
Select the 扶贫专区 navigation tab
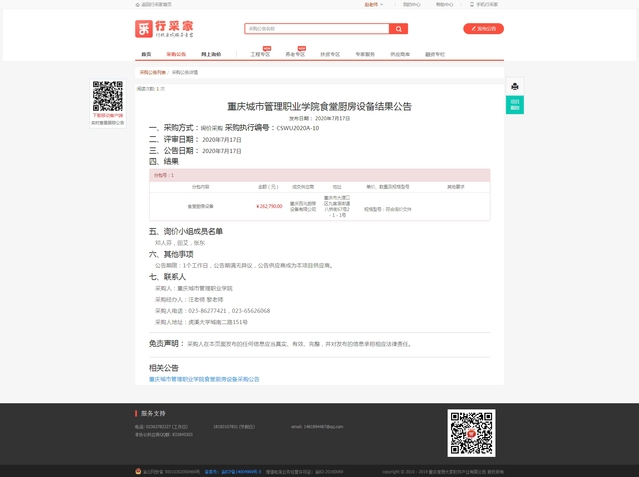pos(330,54)
